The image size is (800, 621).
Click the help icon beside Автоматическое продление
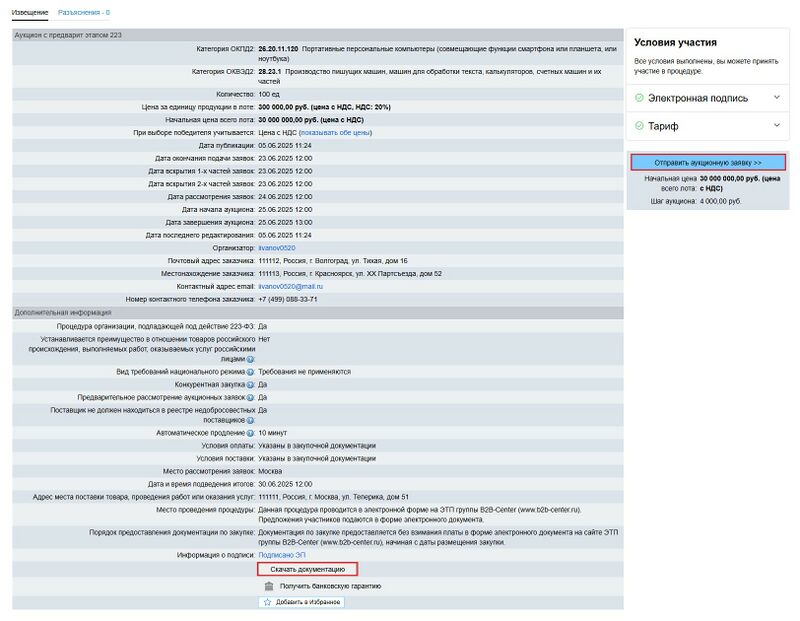point(248,430)
